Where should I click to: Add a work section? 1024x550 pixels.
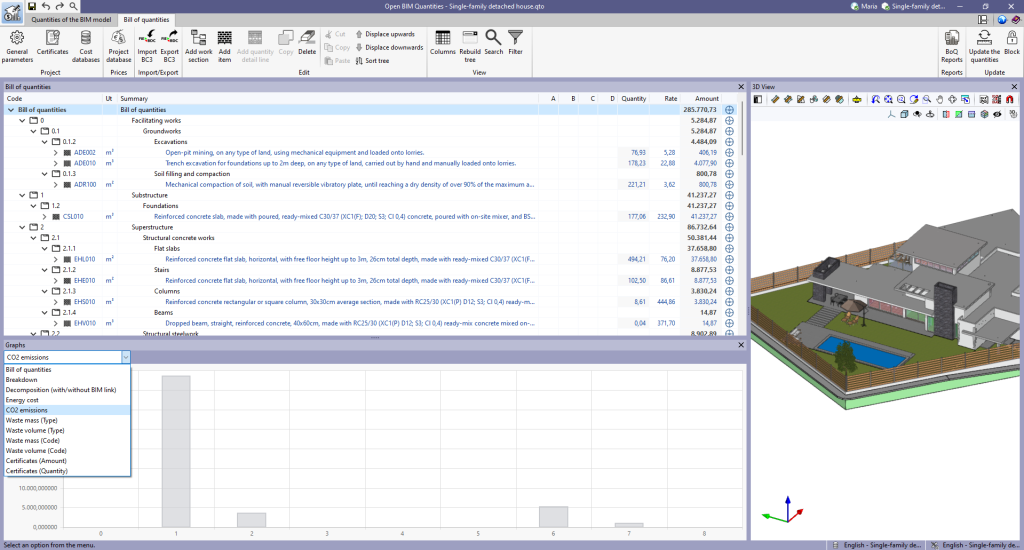(199, 46)
